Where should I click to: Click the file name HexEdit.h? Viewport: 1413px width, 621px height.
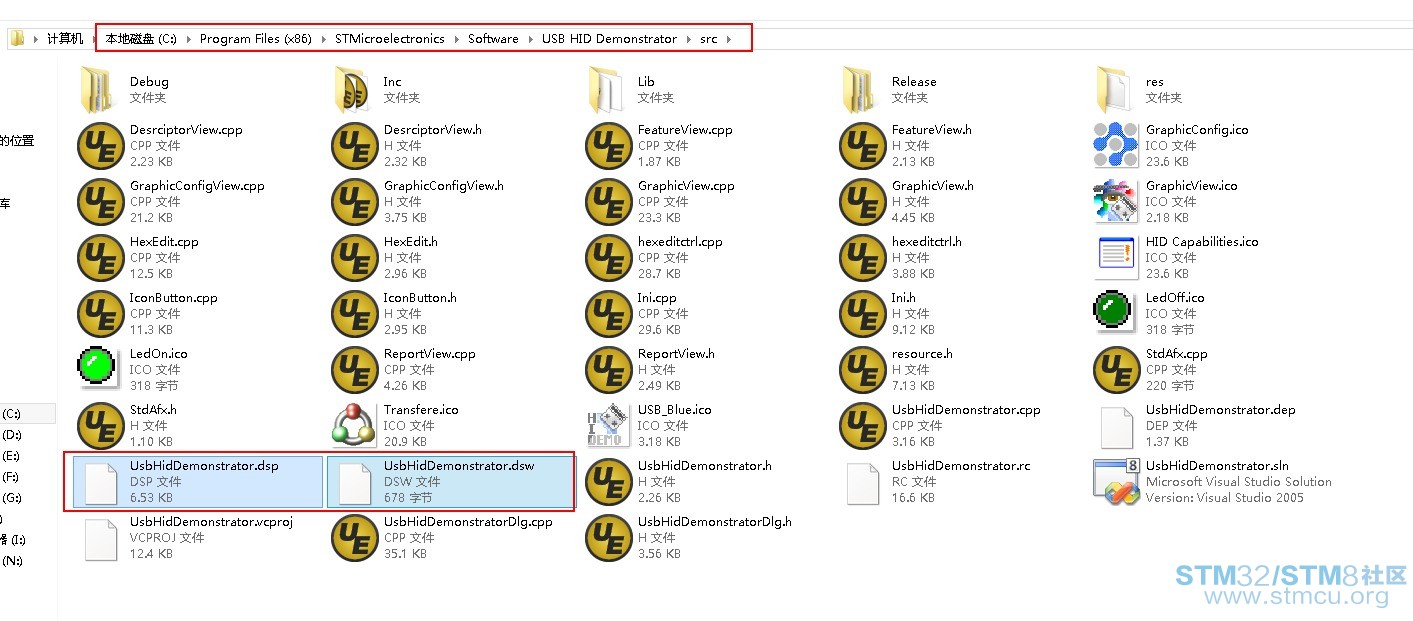tap(411, 242)
